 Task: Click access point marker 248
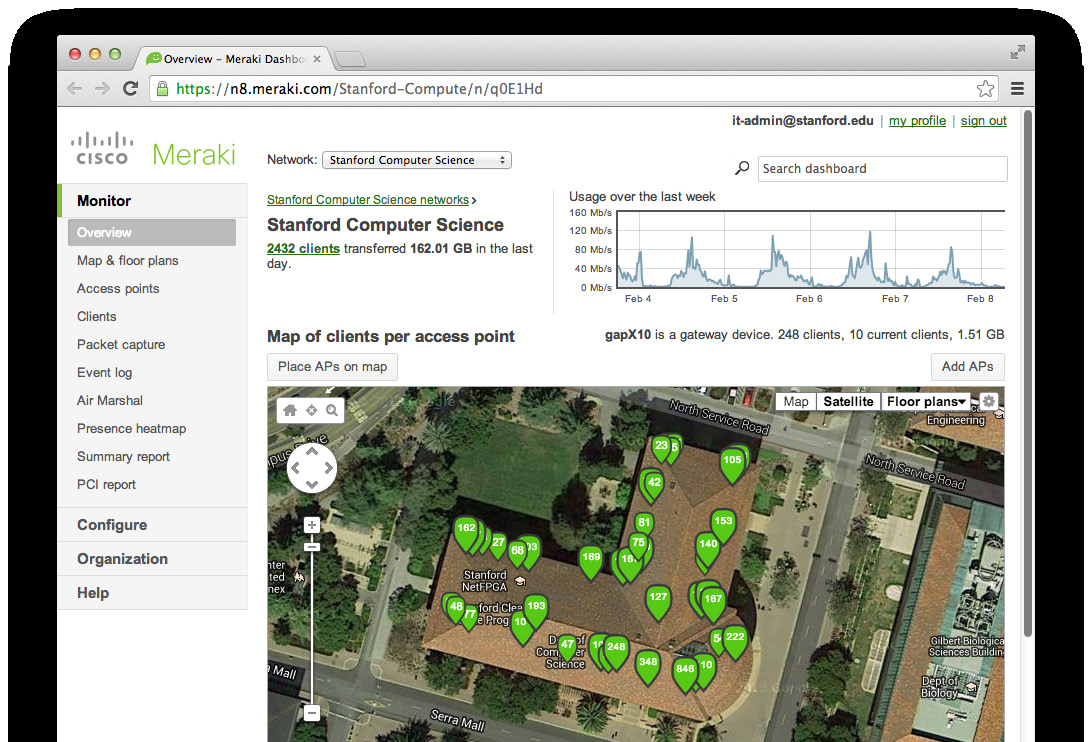(616, 652)
